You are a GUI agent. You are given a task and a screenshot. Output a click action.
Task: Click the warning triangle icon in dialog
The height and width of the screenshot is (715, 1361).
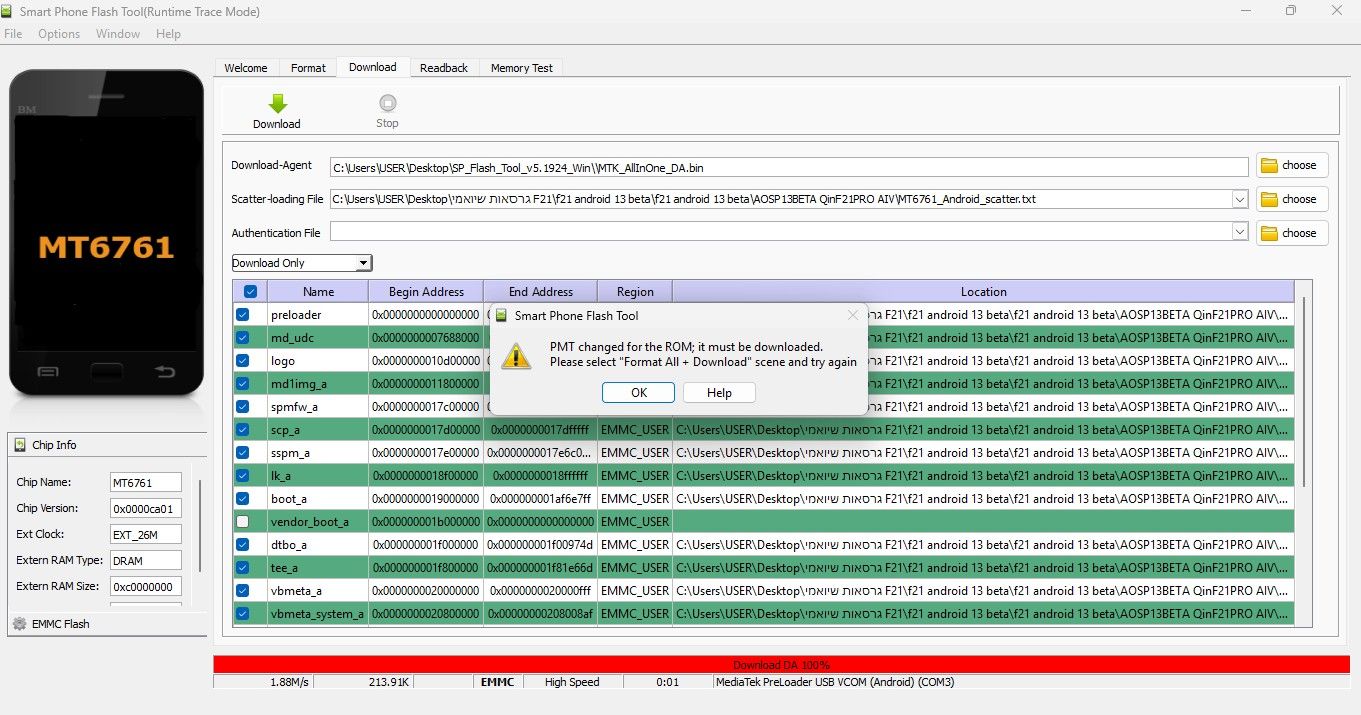coord(516,355)
